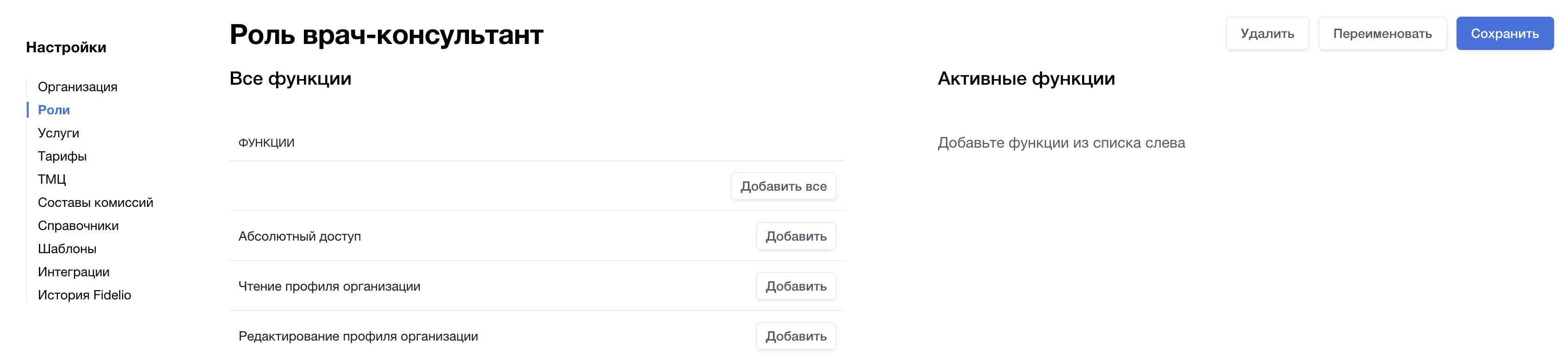Click the ФУНКЦИИ column header

[x=266, y=143]
